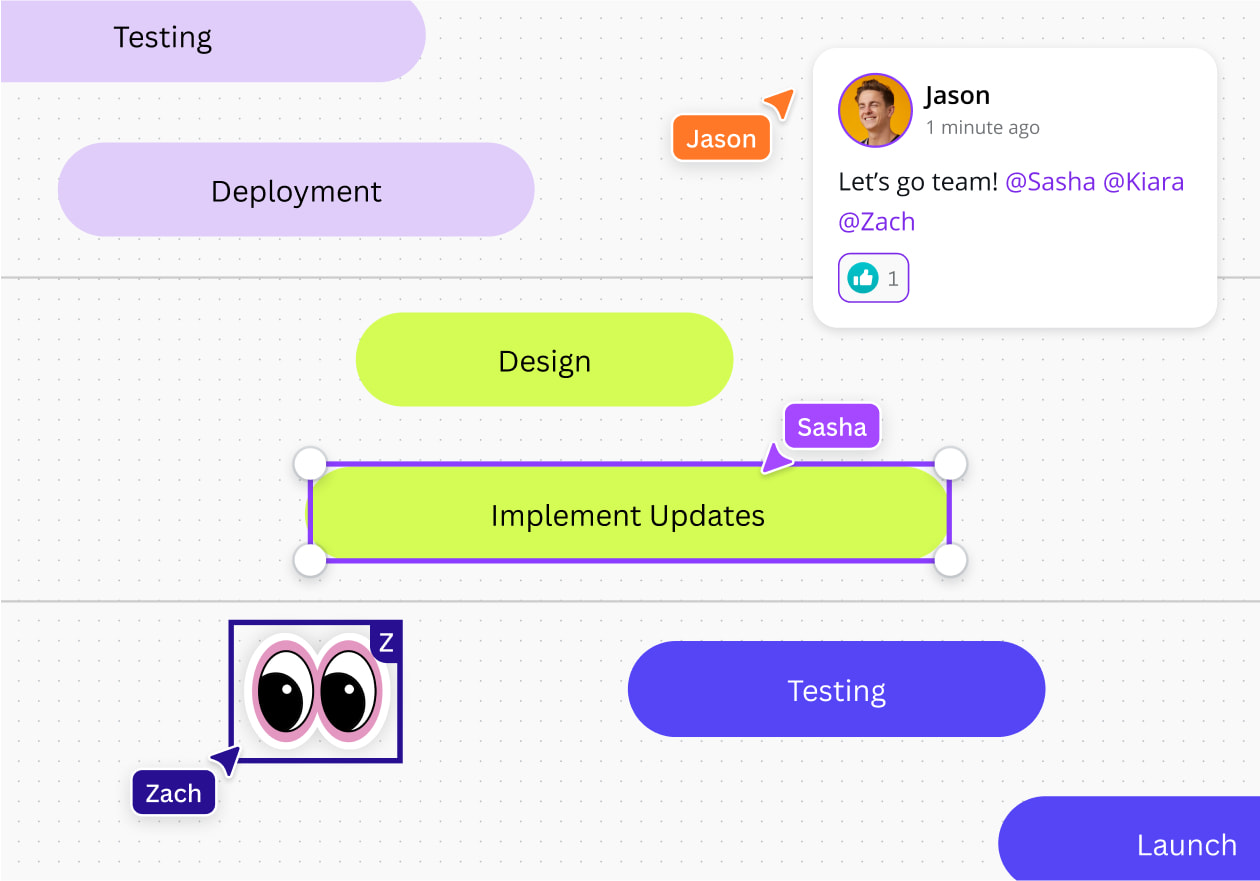
Task: Grab the top-left selection handle of Implement Updates
Action: point(310,462)
